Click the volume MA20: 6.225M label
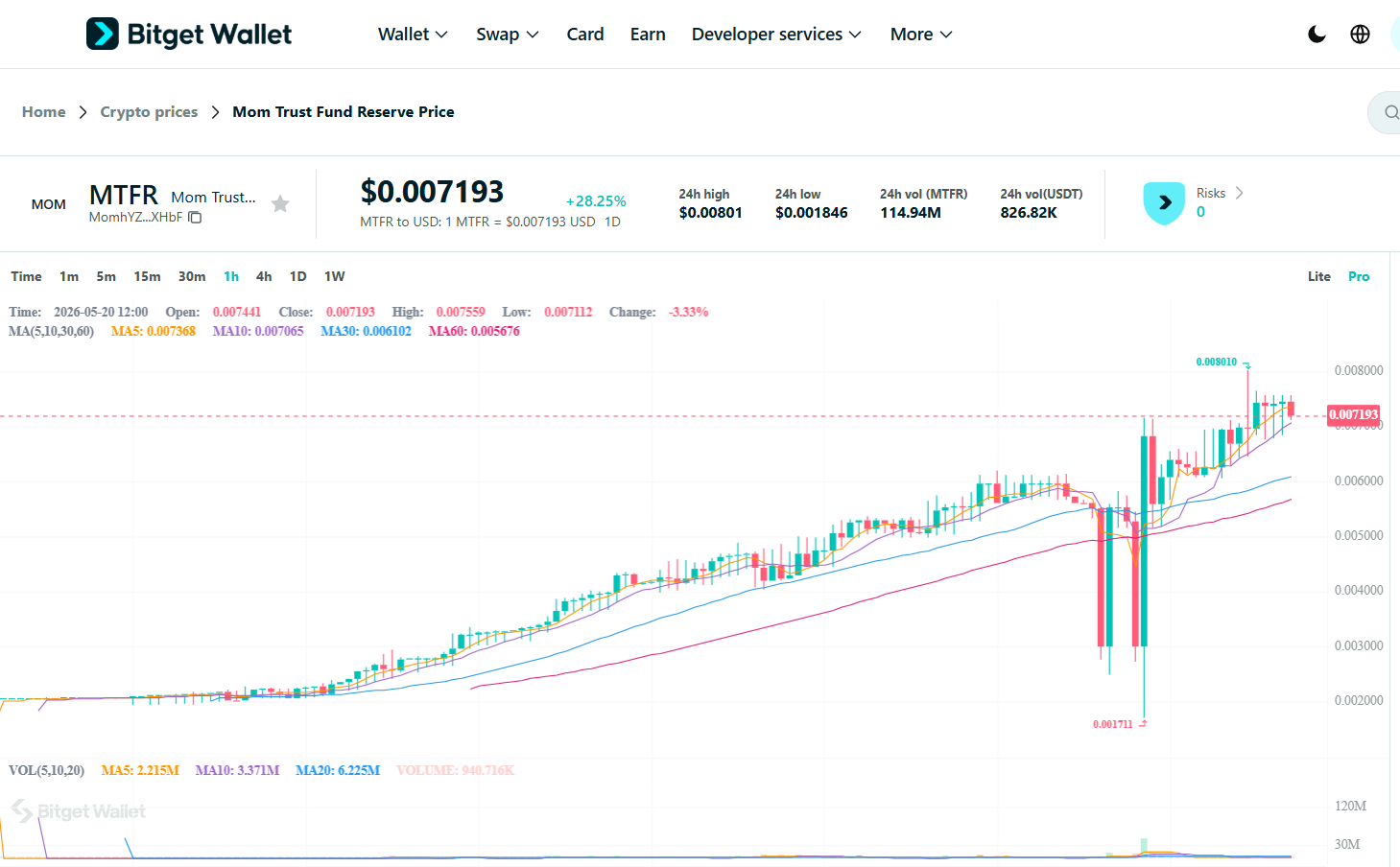The height and width of the screenshot is (867, 1400). pyautogui.click(x=338, y=771)
